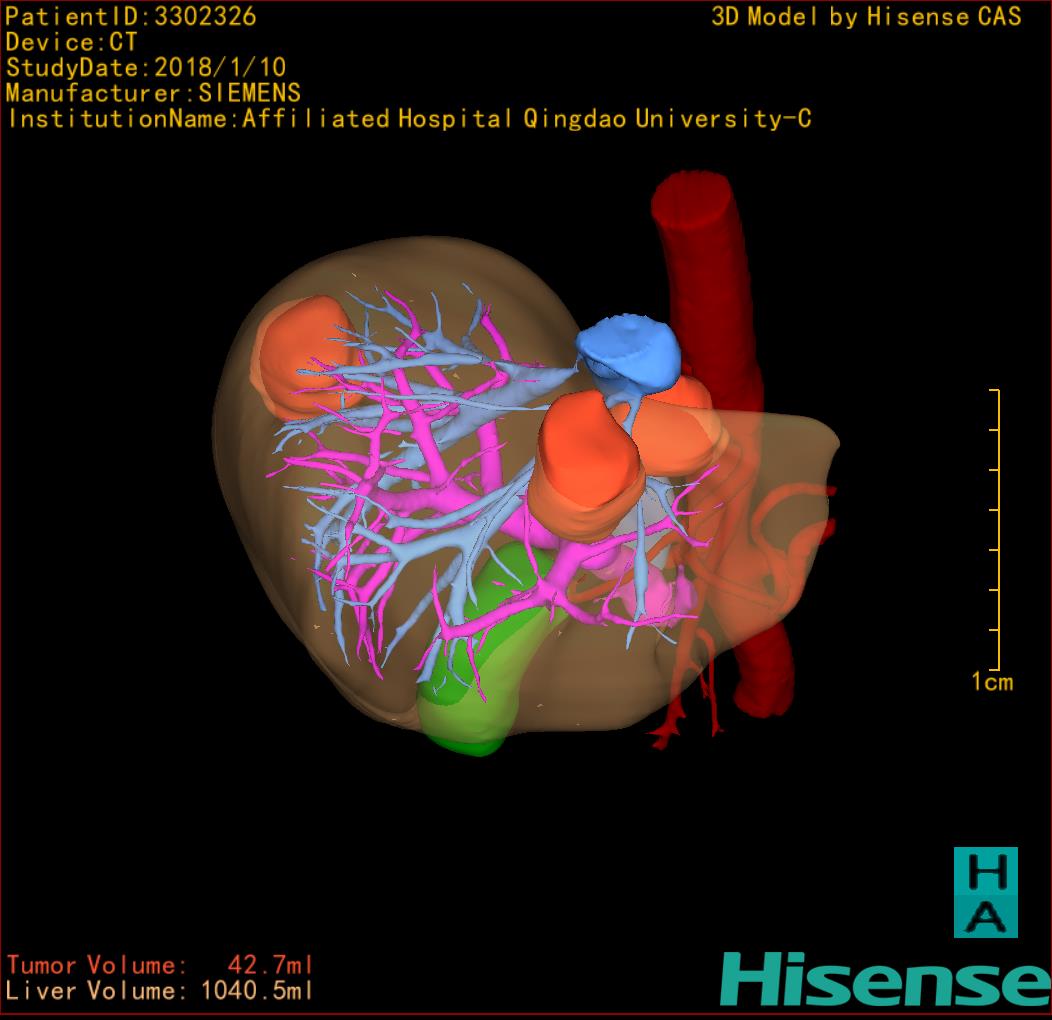Click the StudyDate:2018/1/10 label
1052x1020 pixels.
point(146,68)
